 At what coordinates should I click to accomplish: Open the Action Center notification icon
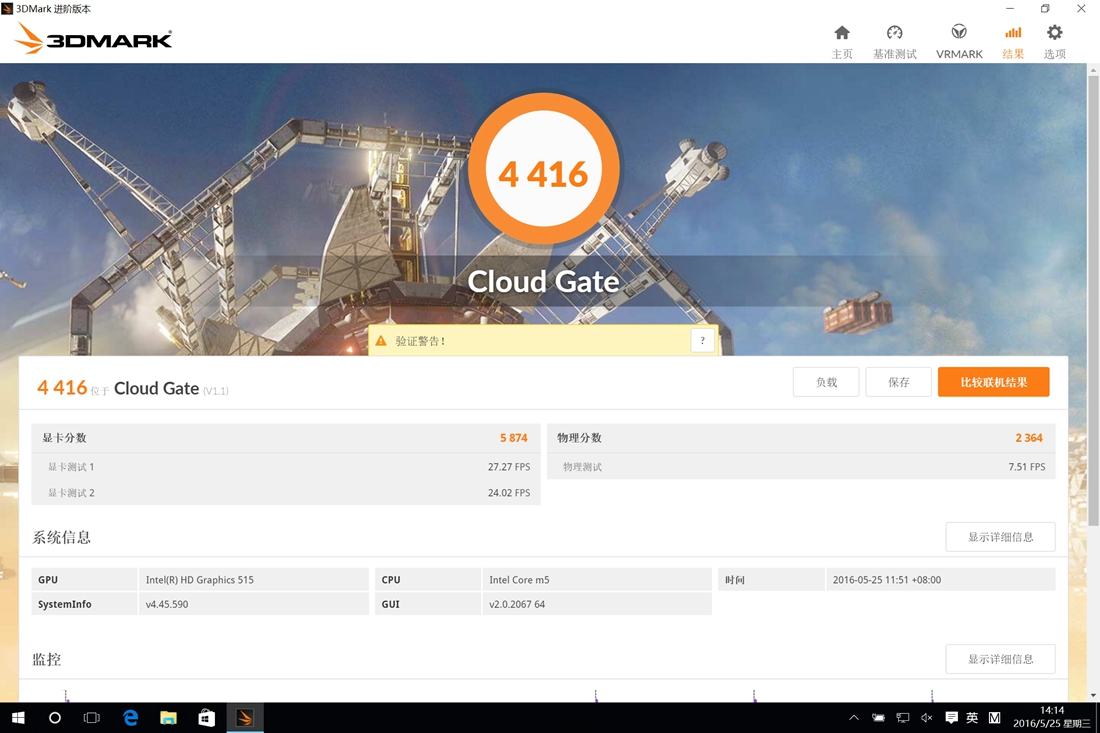pos(951,718)
